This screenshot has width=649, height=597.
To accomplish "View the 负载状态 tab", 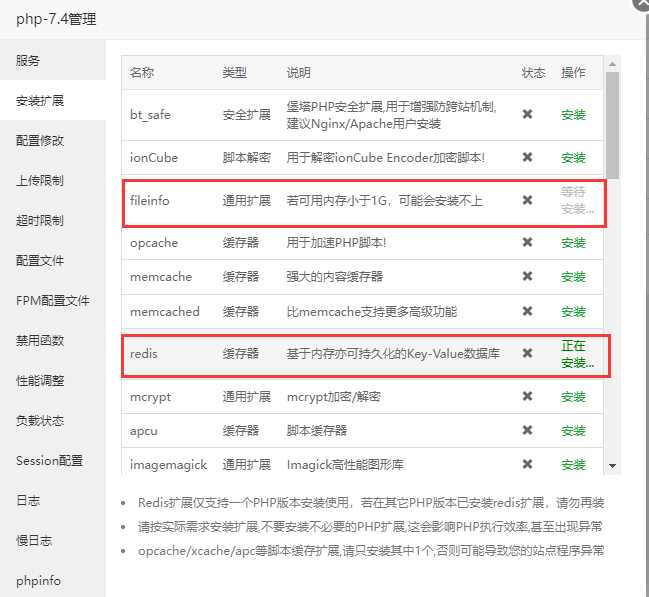I will (53, 421).
